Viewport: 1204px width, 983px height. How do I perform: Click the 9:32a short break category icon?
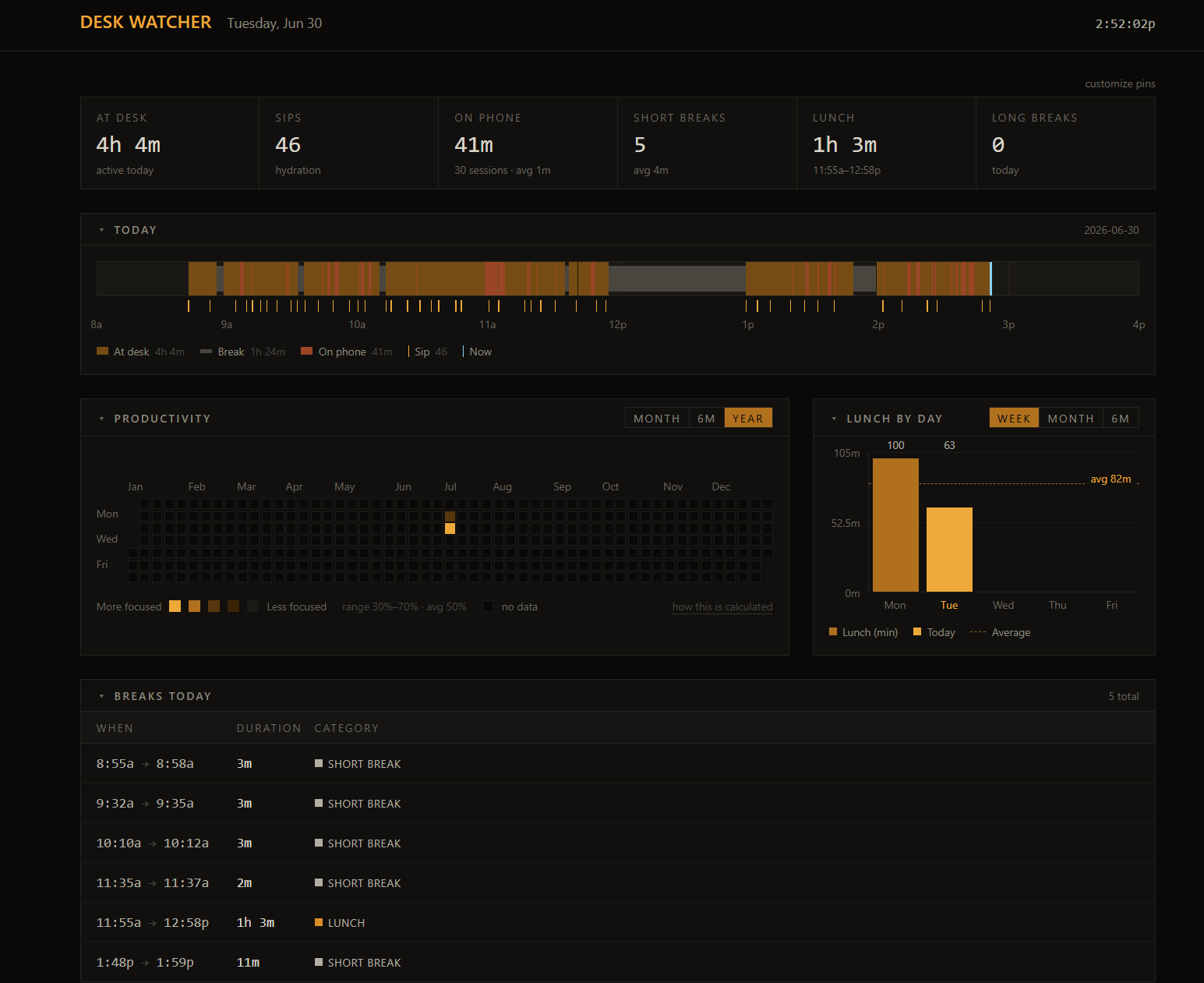click(x=319, y=803)
